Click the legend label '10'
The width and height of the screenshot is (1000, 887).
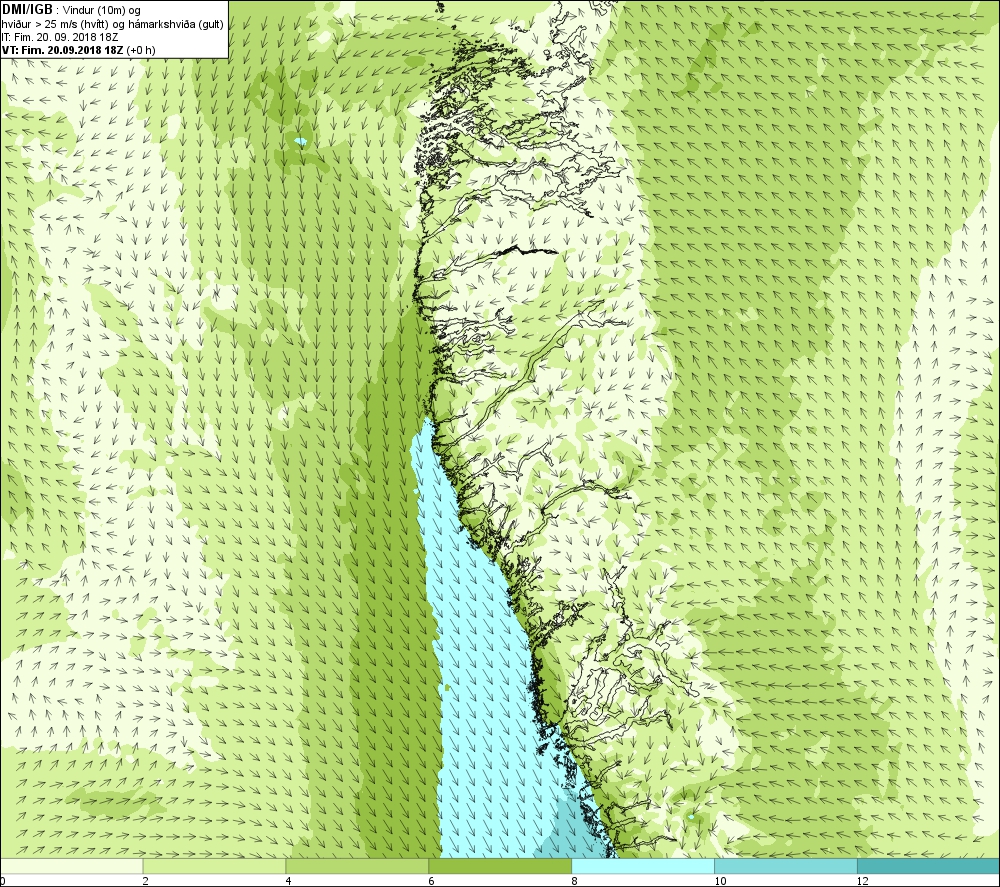click(x=720, y=881)
